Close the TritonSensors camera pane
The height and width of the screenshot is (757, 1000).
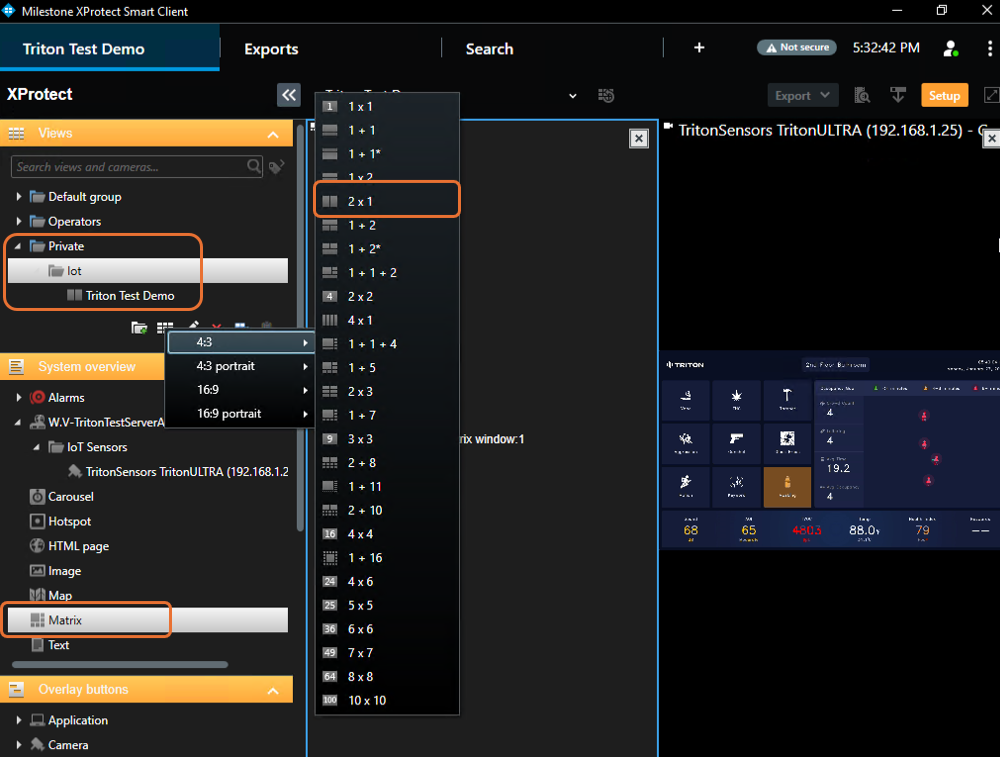click(992, 138)
